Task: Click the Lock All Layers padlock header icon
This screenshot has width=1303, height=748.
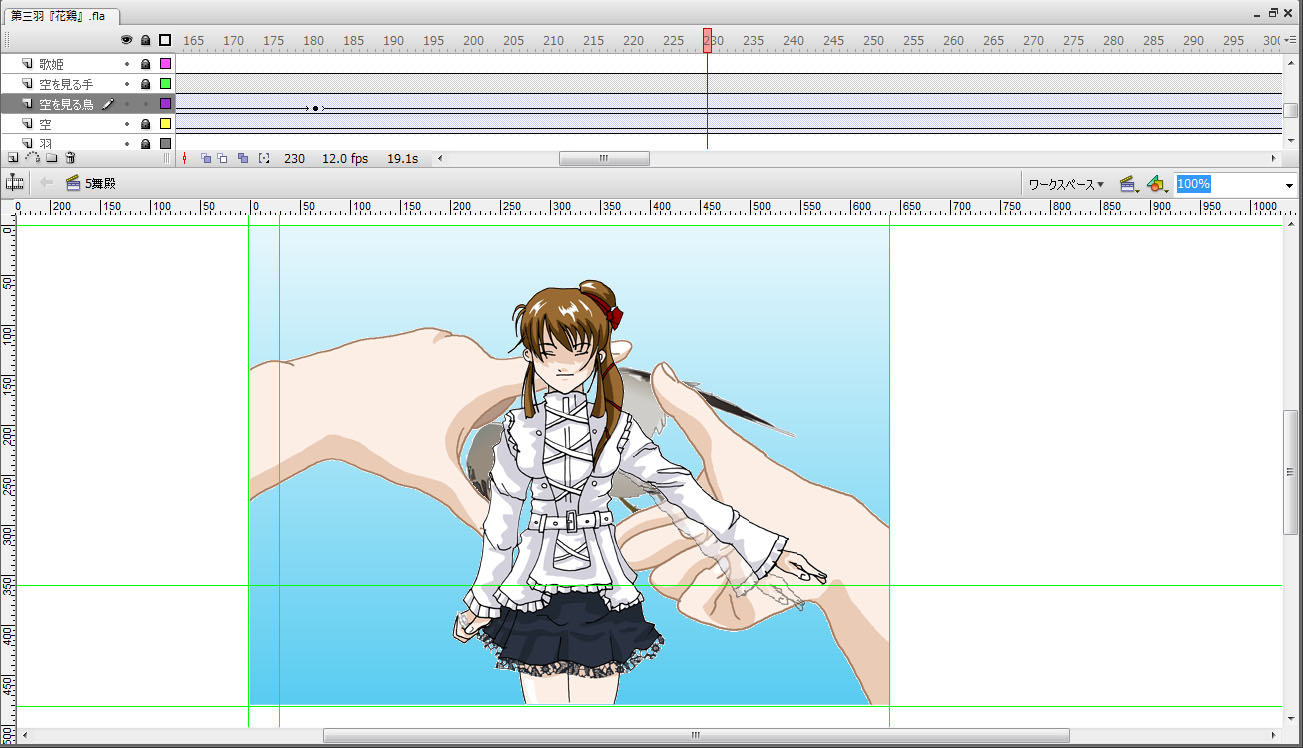Action: (146, 40)
